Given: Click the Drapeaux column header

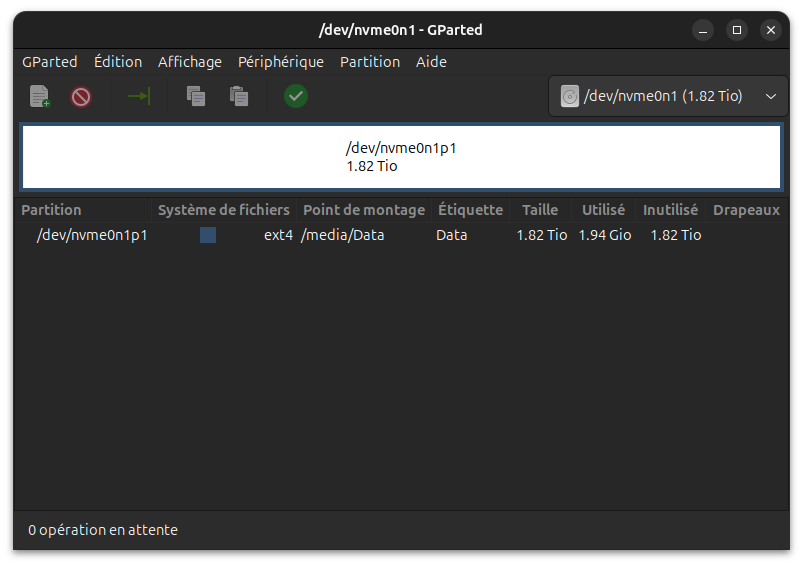Looking at the screenshot, I should click(x=746, y=210).
